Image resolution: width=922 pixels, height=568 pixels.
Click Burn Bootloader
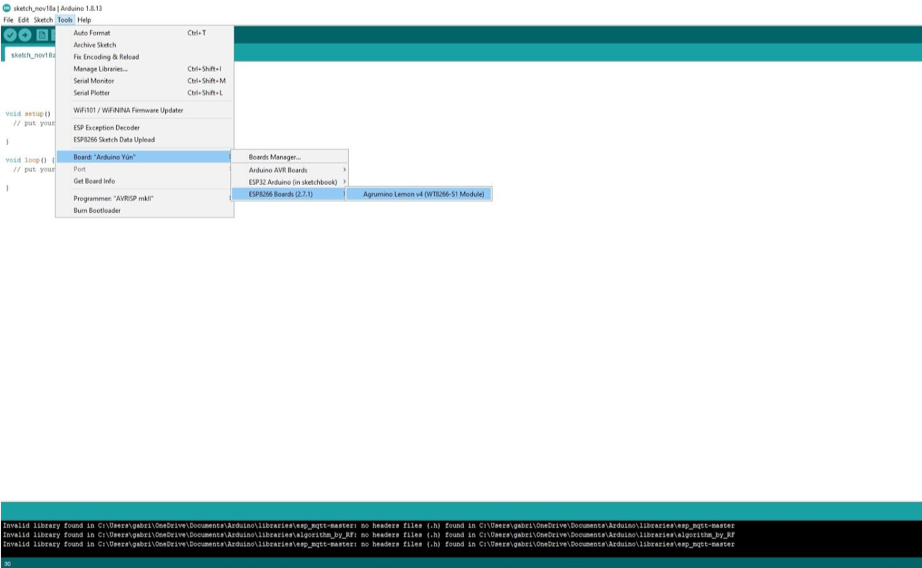point(145,211)
